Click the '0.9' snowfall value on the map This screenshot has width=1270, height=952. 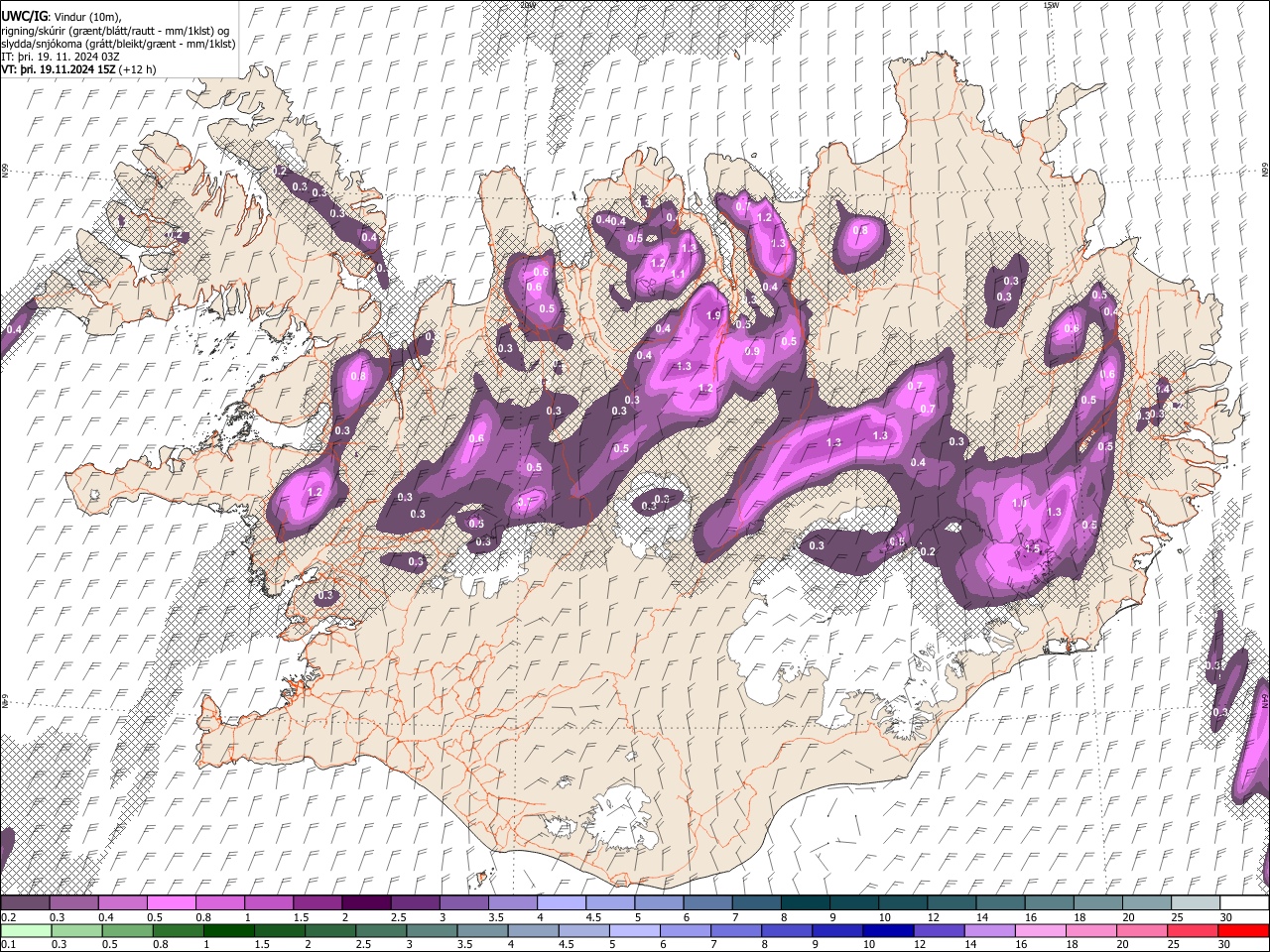pos(751,351)
